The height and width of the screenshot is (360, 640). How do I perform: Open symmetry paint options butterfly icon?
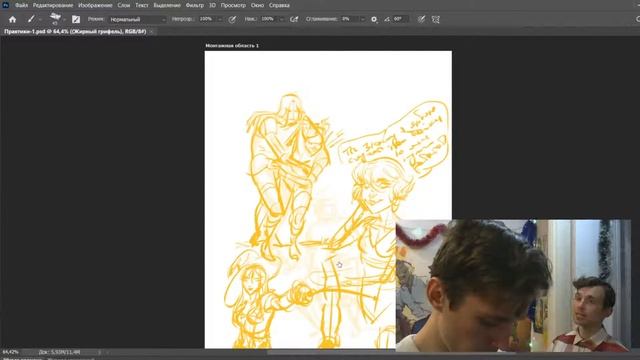pos(436,19)
